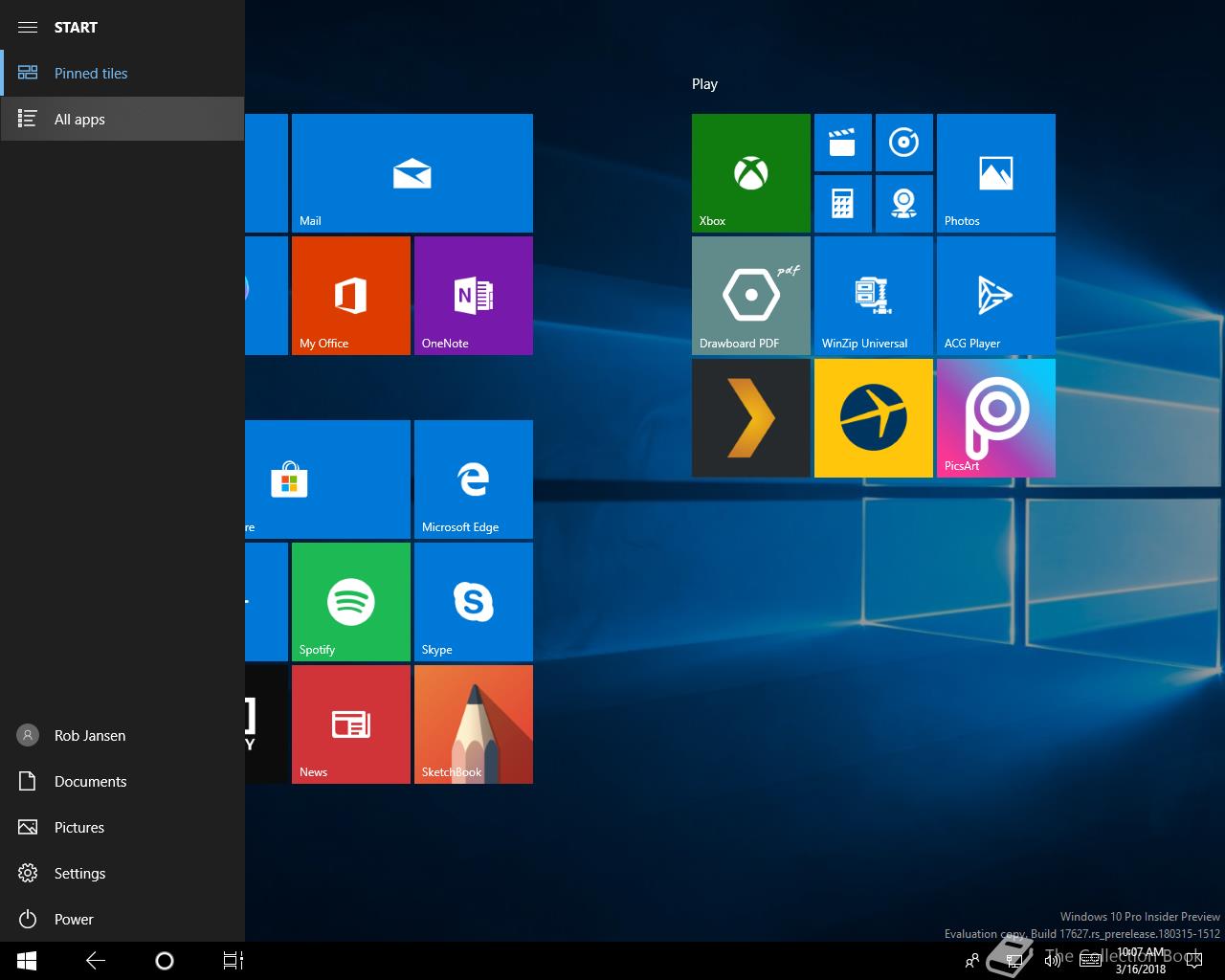Open Cortana circle on the taskbar
This screenshot has width=1225, height=980.
click(165, 961)
